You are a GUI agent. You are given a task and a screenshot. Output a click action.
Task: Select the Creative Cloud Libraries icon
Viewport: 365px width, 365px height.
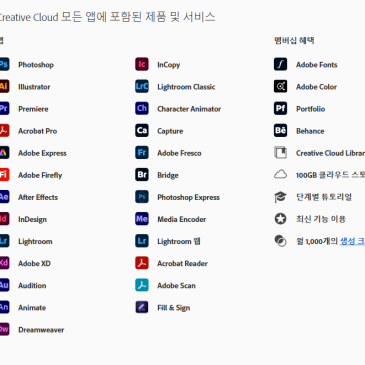click(280, 153)
